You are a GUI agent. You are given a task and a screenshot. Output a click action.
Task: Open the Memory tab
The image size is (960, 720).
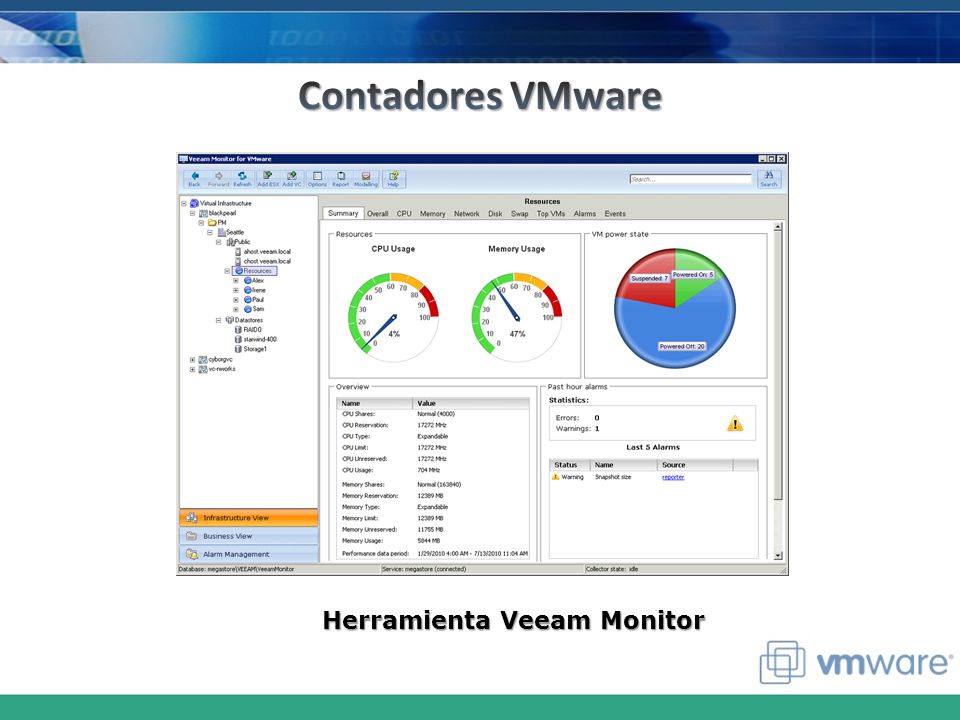tap(432, 214)
